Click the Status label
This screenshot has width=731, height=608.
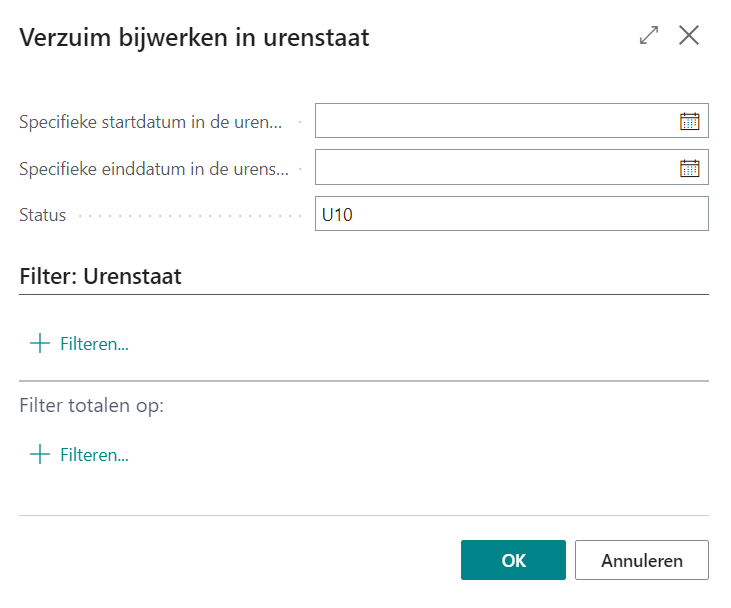42,215
